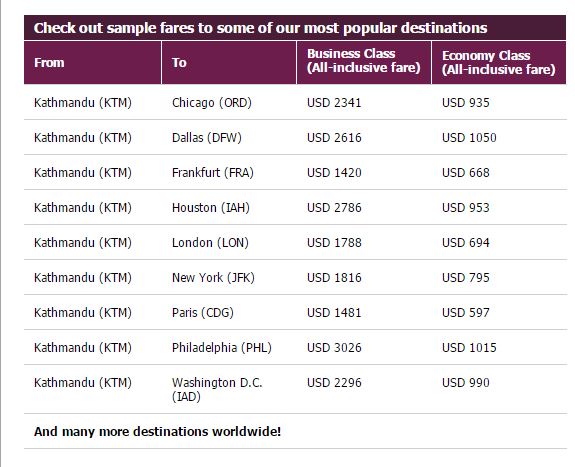
Task: Click 'And many more destinations worldwide!' text
Action: 157,431
